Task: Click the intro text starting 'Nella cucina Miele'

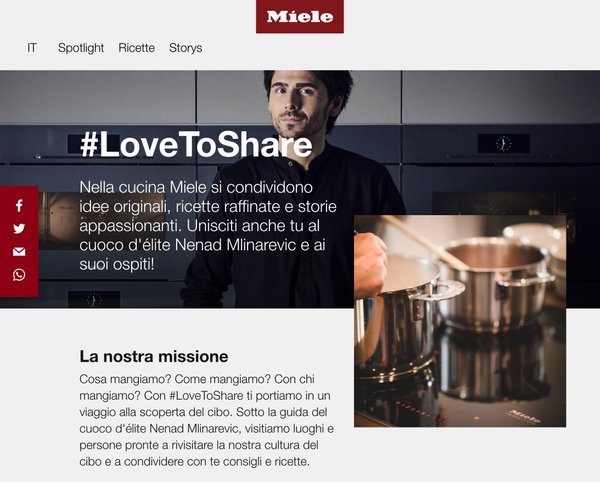Action: [208, 226]
